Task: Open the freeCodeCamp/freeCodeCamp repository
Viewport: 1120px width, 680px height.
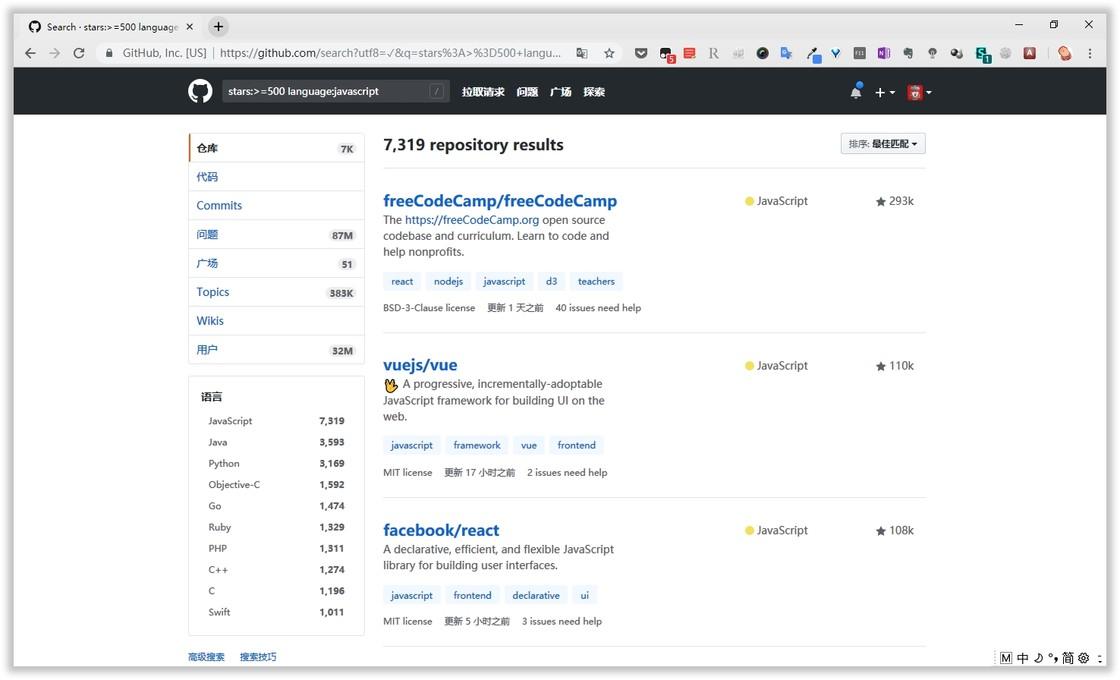Action: [x=500, y=200]
